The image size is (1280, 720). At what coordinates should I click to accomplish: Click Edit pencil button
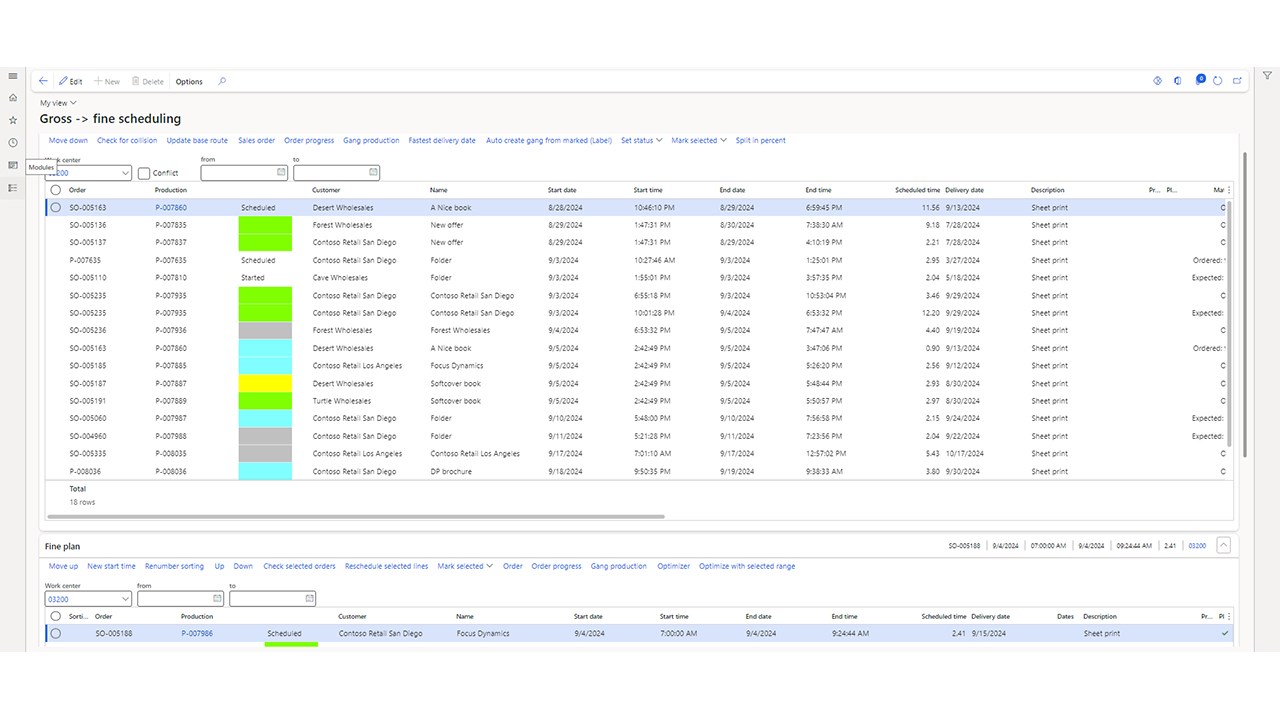[x=70, y=81]
